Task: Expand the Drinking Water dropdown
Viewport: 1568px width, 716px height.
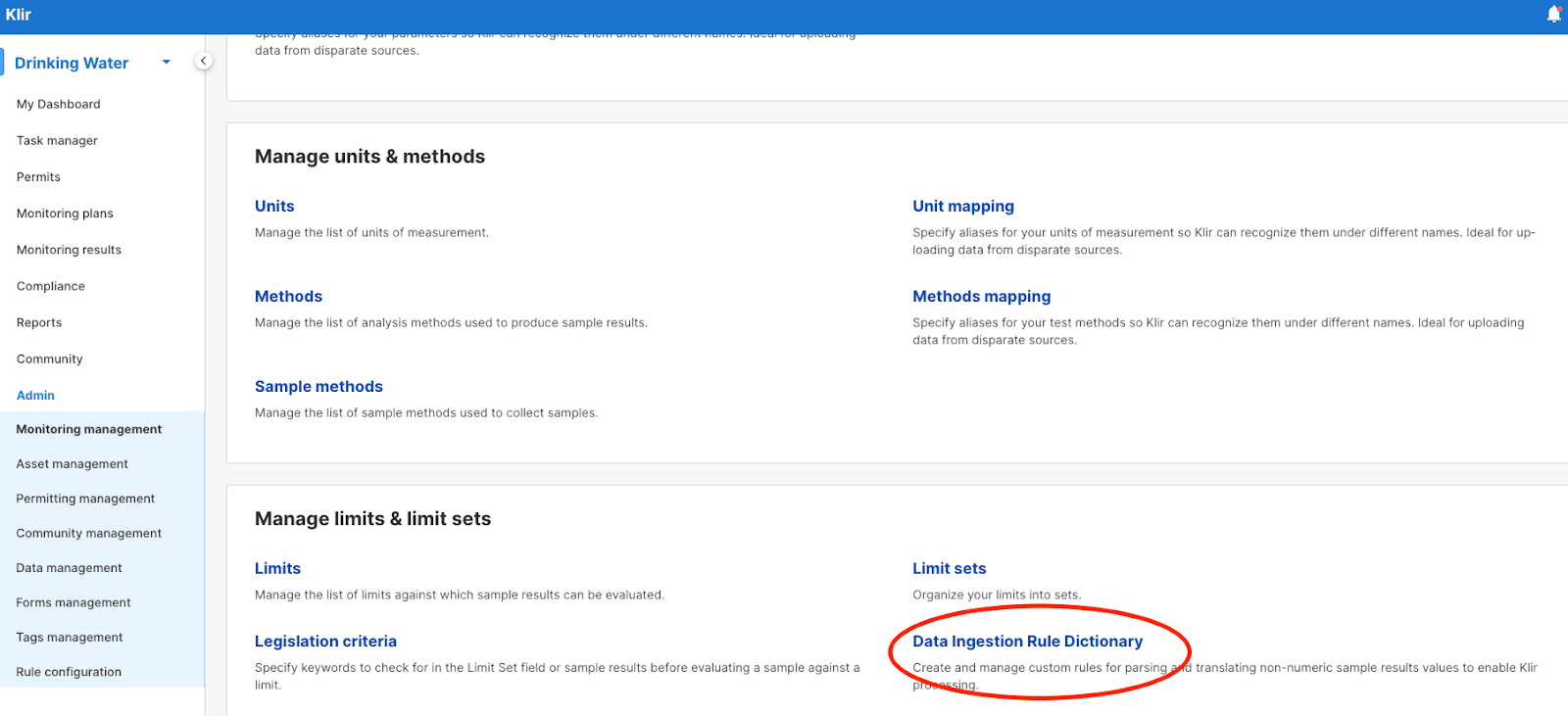Action: pyautogui.click(x=166, y=63)
